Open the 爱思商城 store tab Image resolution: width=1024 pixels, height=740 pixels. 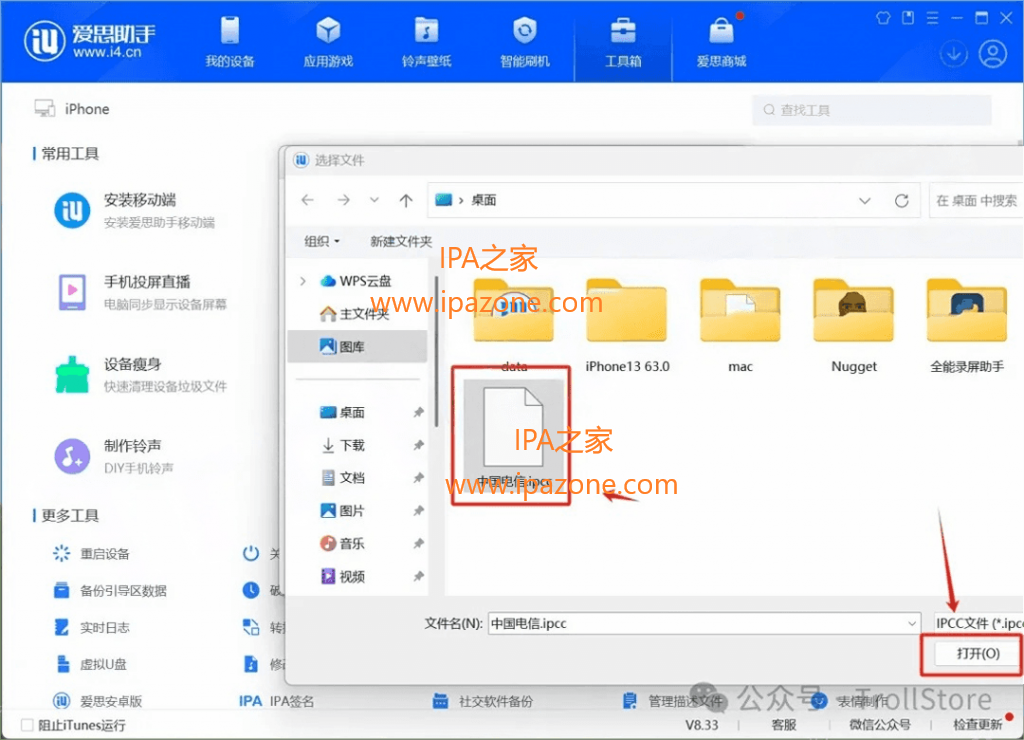pyautogui.click(x=721, y=42)
